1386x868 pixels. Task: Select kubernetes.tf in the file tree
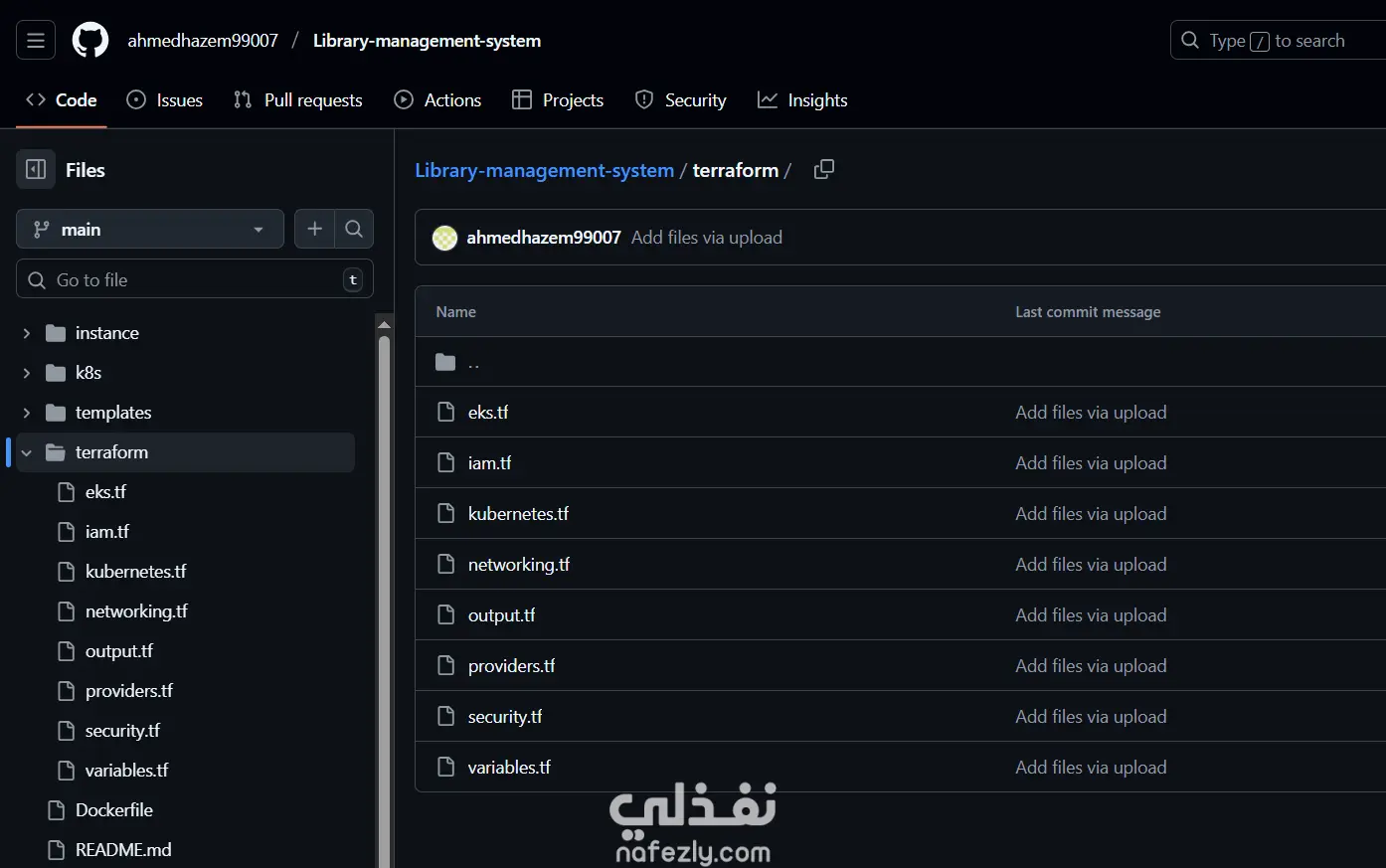coord(136,572)
